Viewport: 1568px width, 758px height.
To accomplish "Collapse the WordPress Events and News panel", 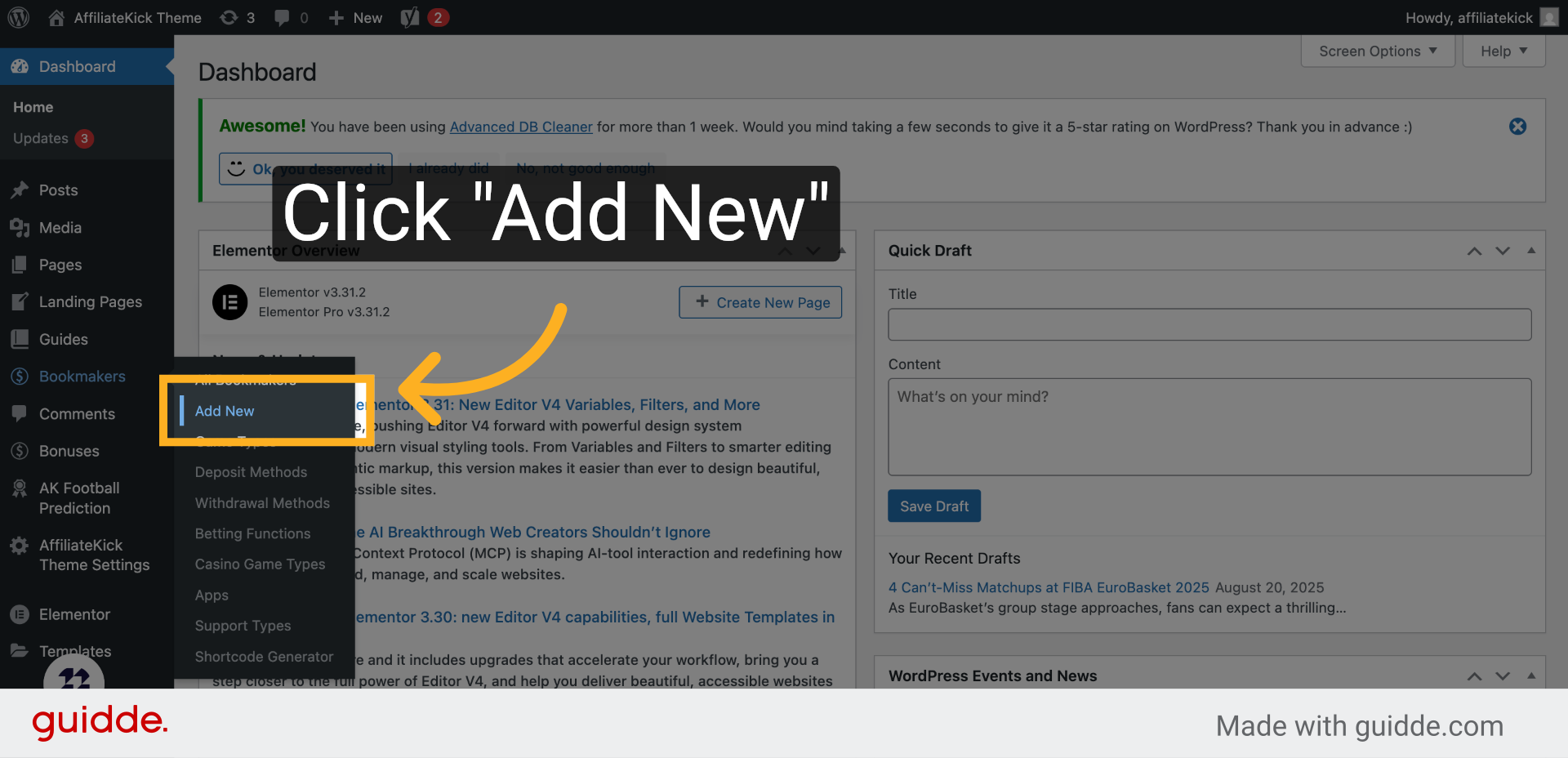I will [1531, 676].
